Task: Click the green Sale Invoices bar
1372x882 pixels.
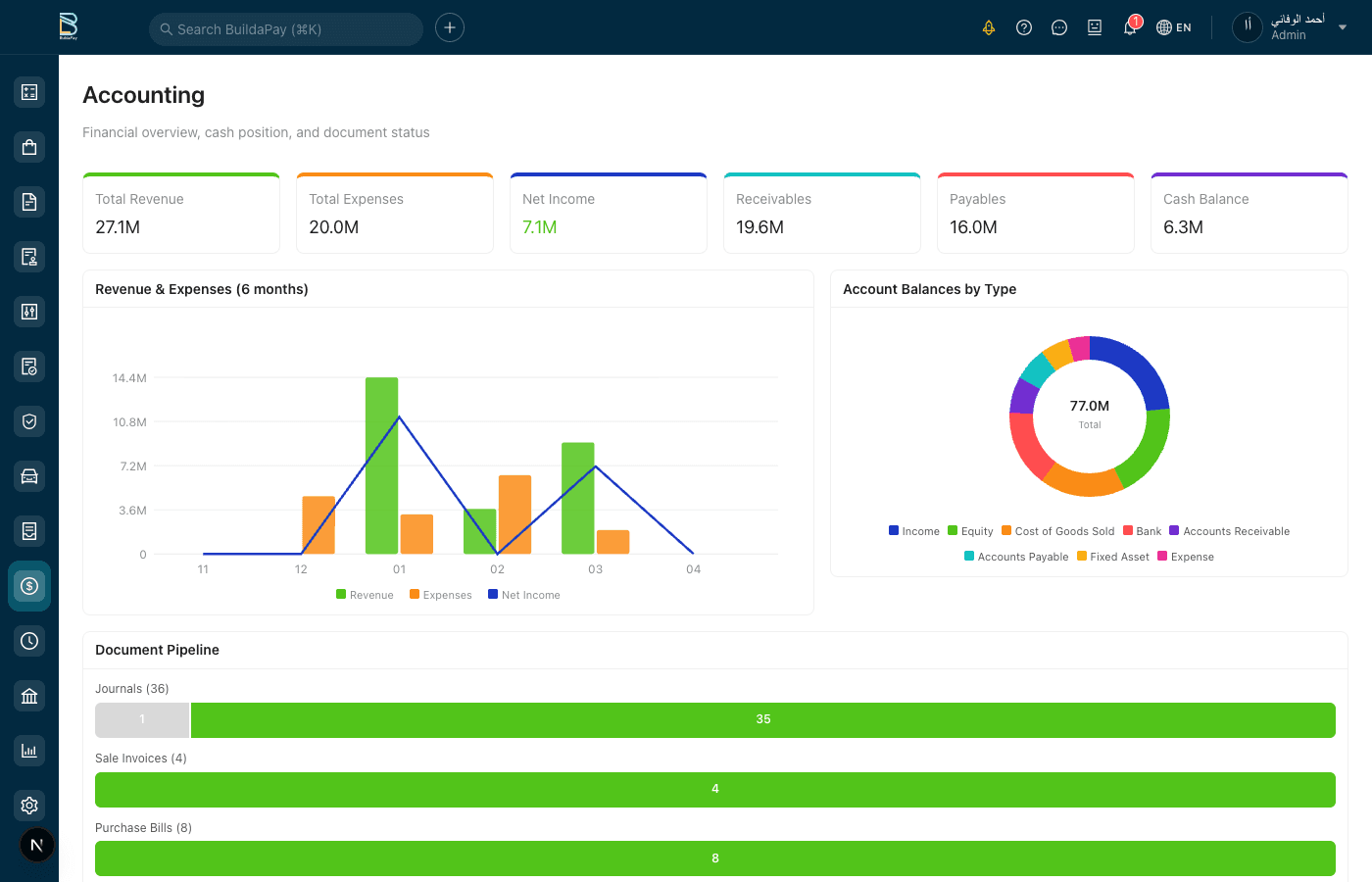Action: pos(714,789)
